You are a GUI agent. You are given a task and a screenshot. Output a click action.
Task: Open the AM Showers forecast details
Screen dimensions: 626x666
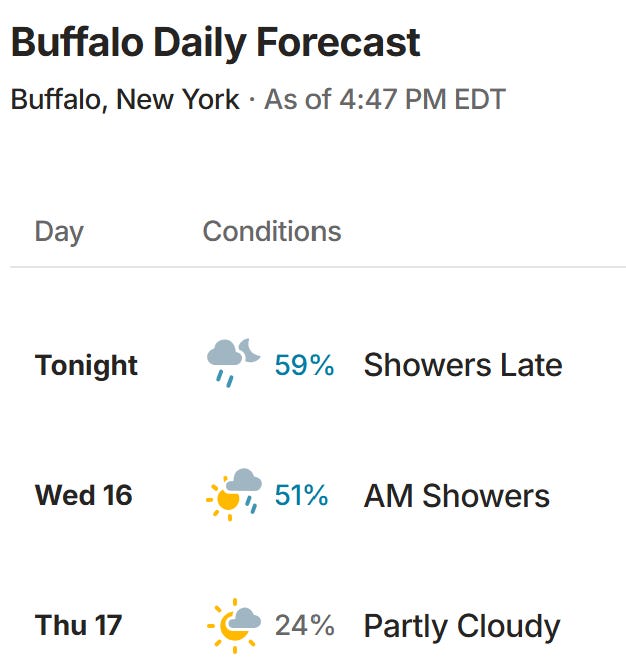(x=457, y=496)
